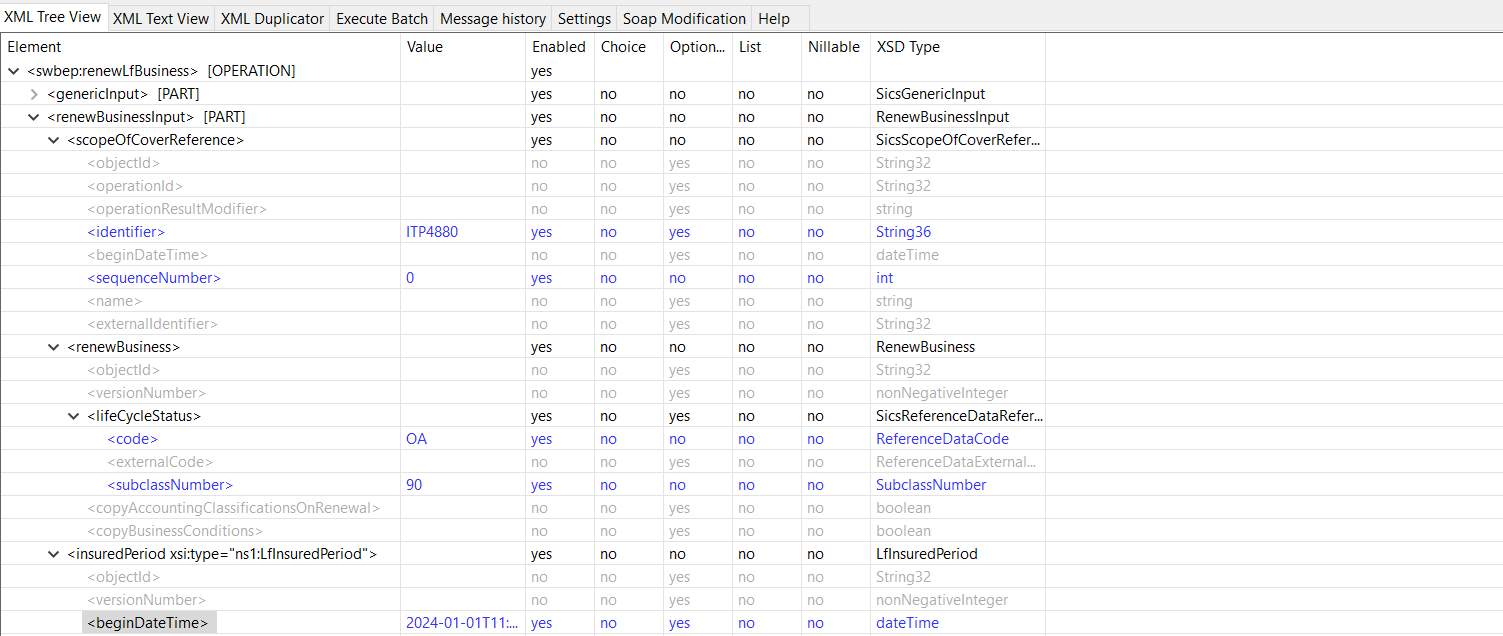
Task: Toggle the Enabled cell for objectId under scopeOfCoverReference
Action: 539,163
